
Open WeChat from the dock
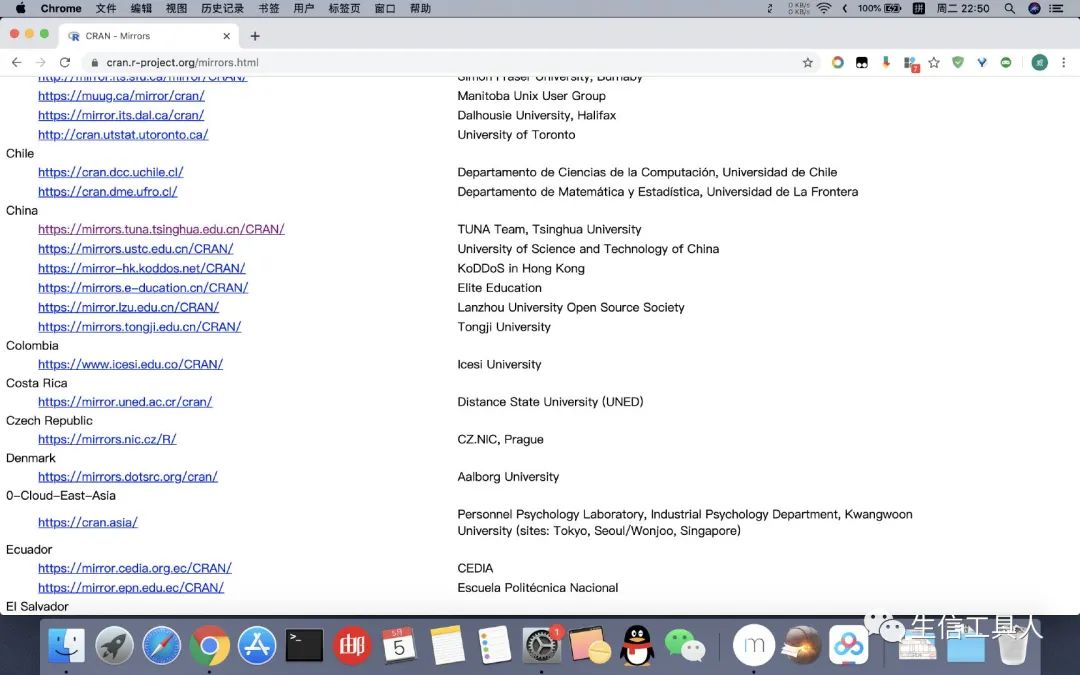pos(685,646)
